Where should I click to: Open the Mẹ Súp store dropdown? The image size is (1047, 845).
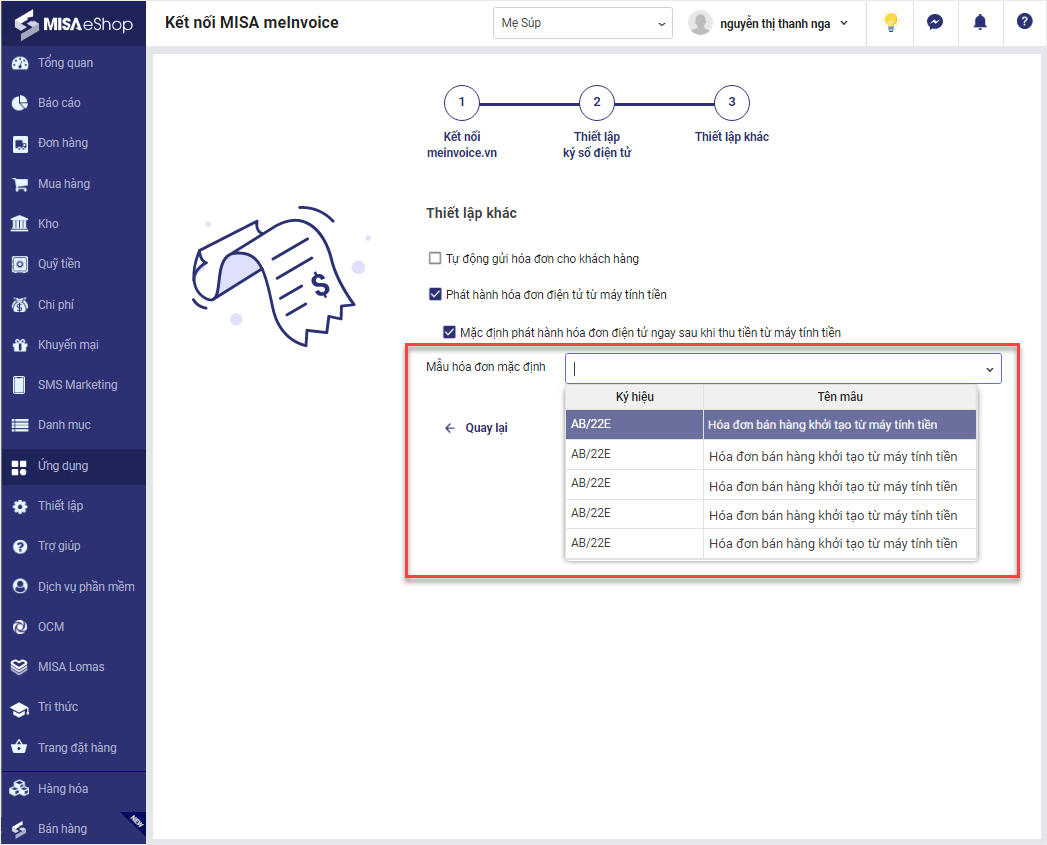pyautogui.click(x=582, y=23)
